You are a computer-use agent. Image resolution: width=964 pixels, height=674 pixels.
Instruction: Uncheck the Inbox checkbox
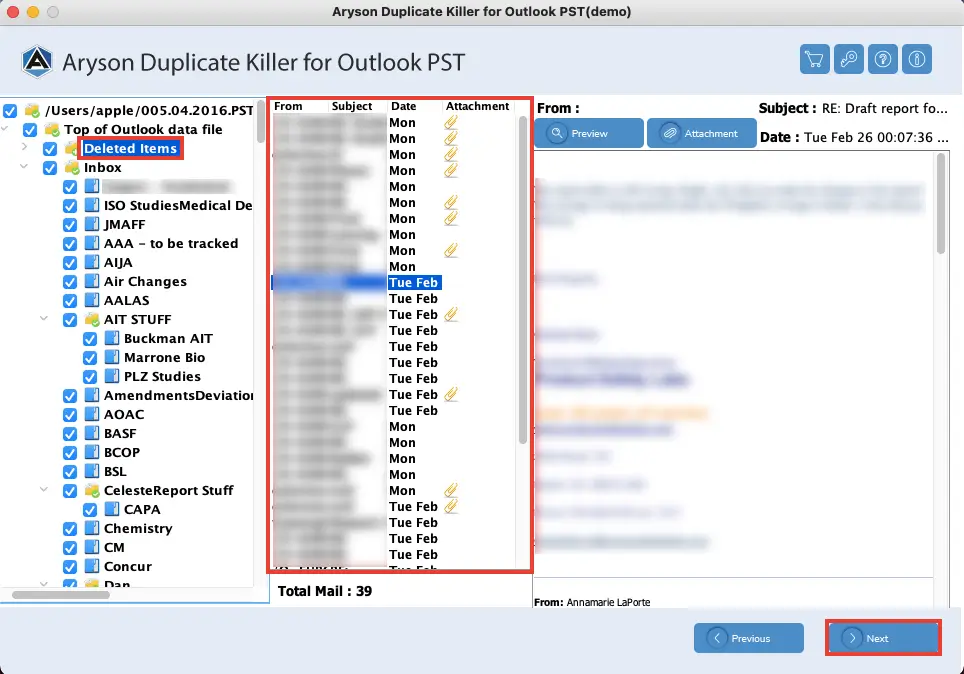coord(50,168)
